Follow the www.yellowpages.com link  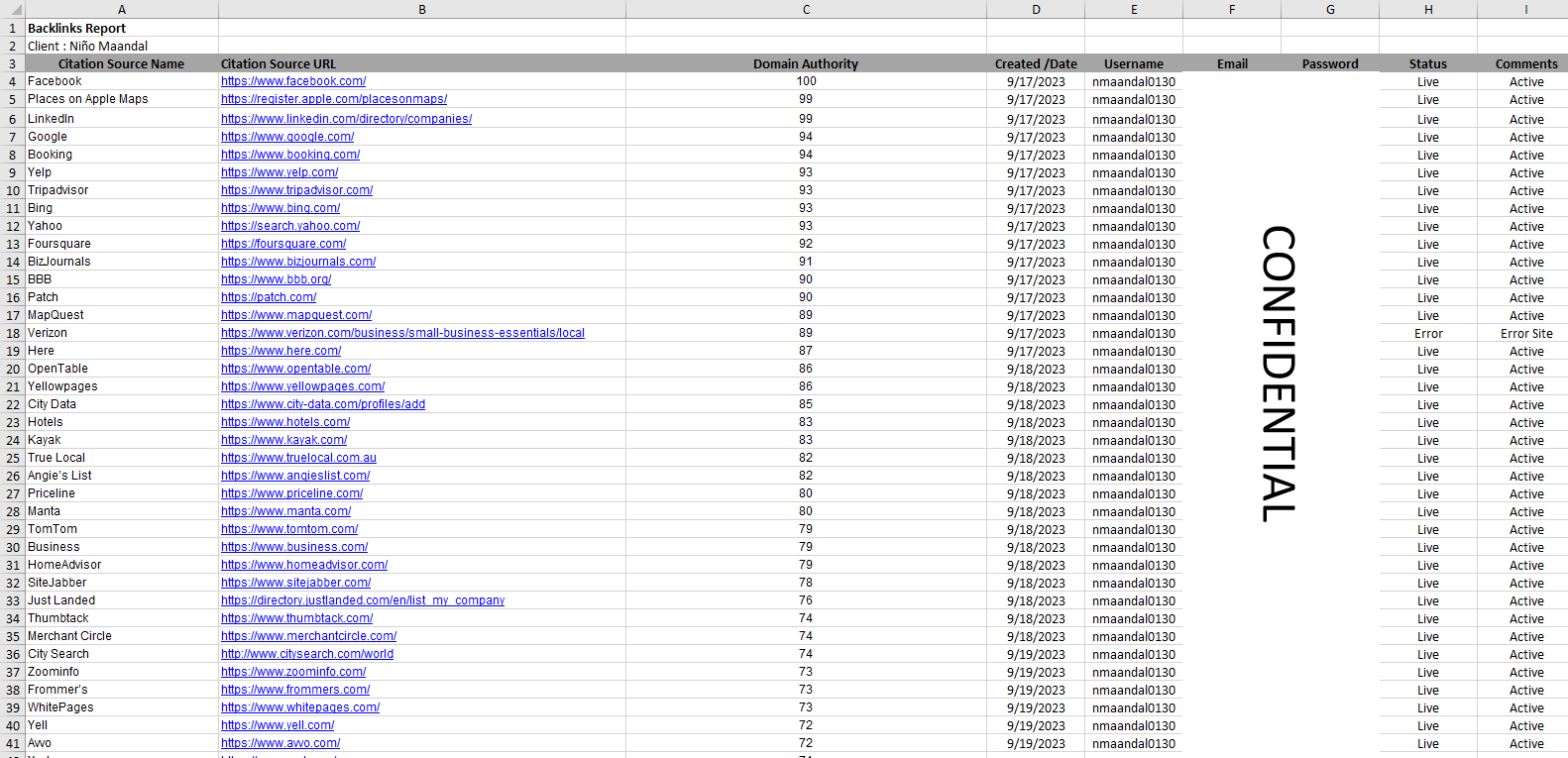[303, 386]
